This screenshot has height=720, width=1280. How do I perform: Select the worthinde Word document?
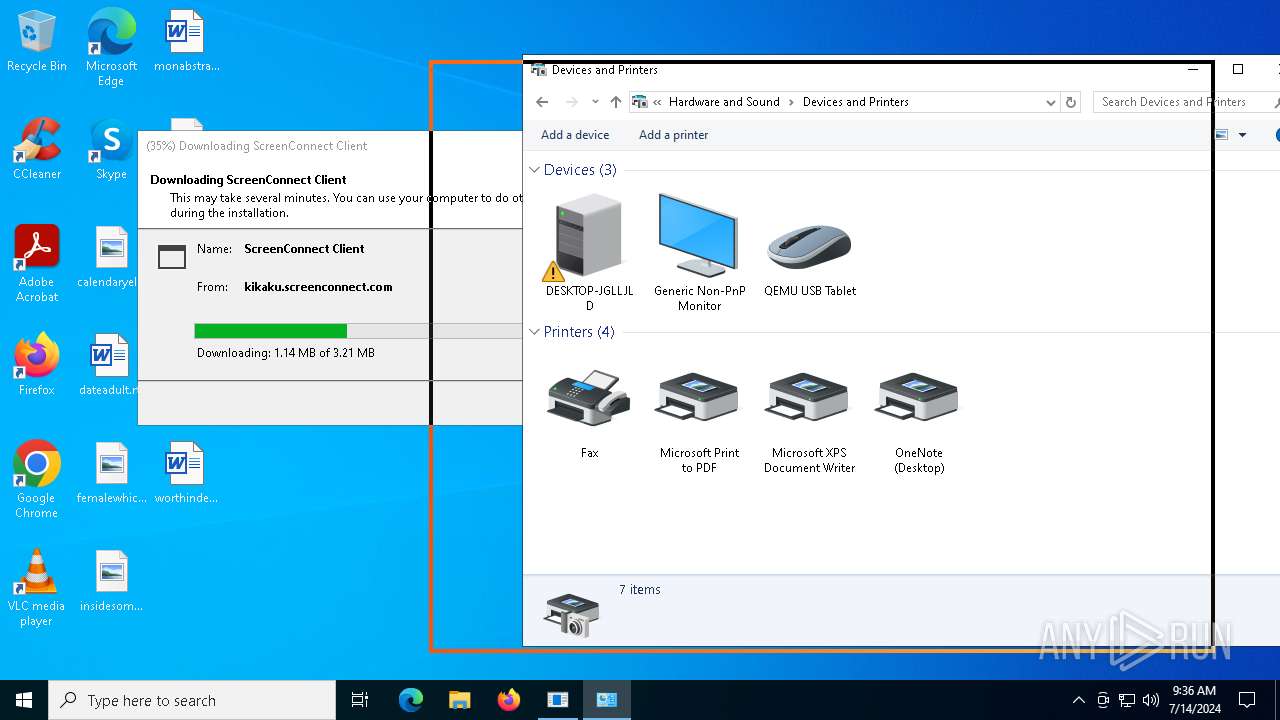186,474
